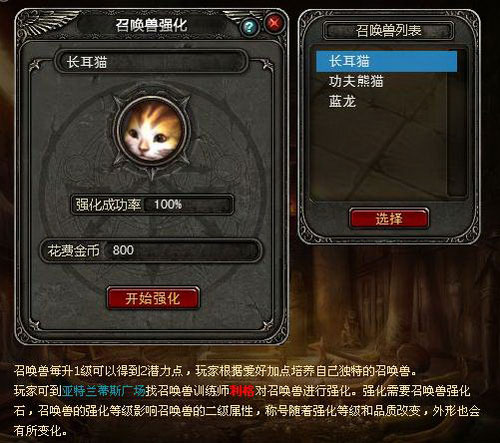Viewport: 500px width, 443px height.
Task: Start enhancing with 开始强化 button
Action: pyautogui.click(x=153, y=298)
